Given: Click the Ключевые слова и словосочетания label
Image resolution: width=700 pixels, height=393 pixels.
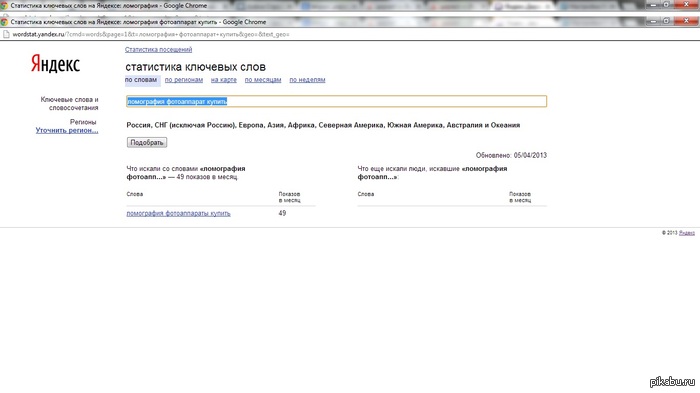Looking at the screenshot, I should point(69,104).
